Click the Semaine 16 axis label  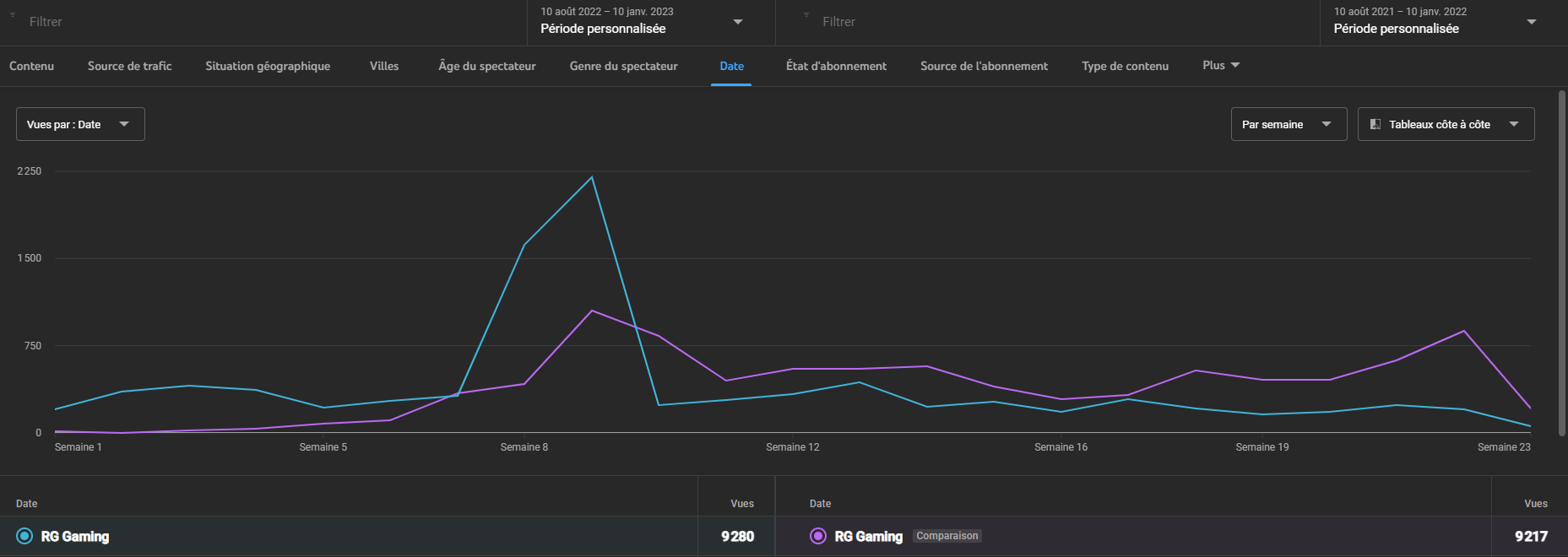[1061, 447]
